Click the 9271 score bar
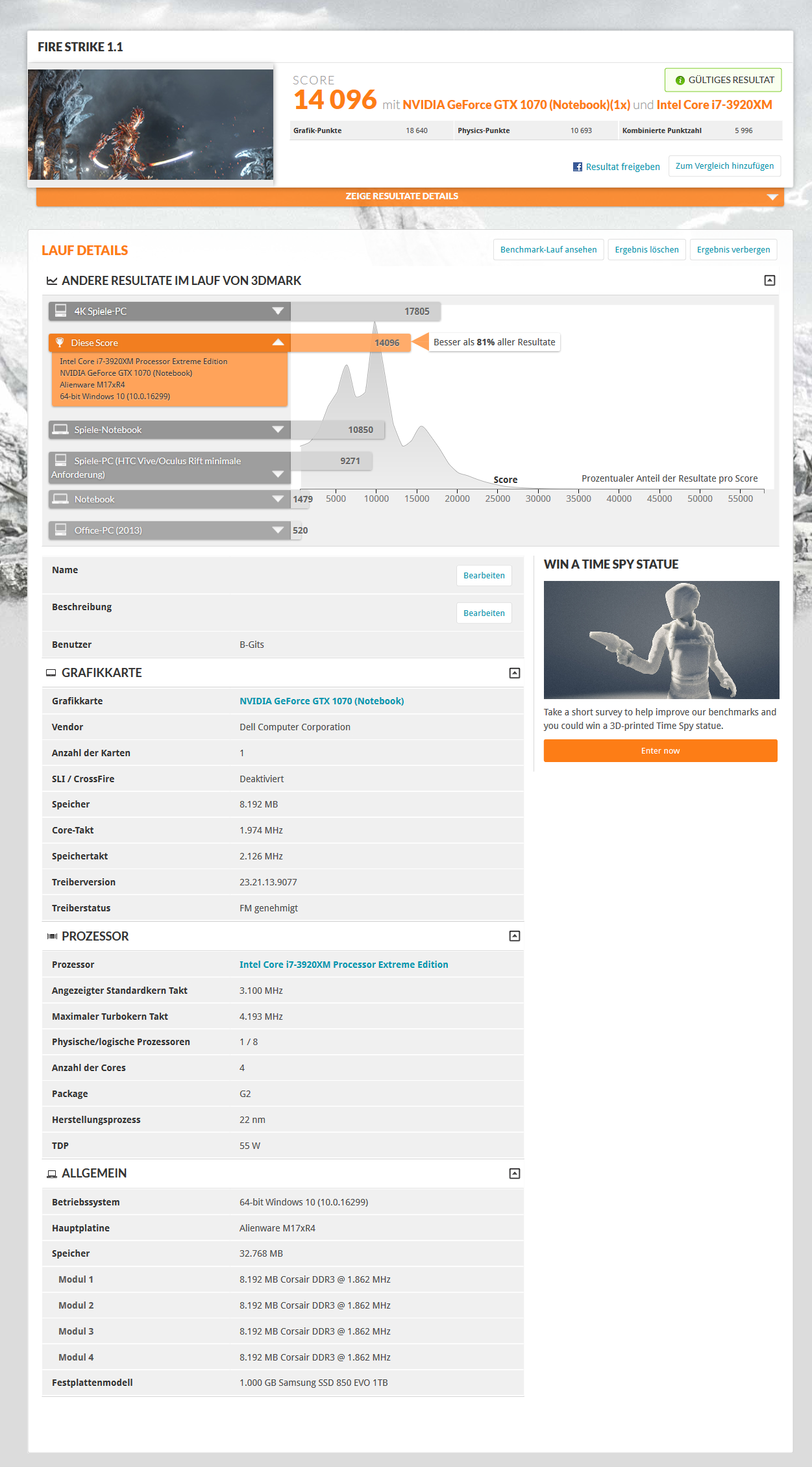812x1467 pixels. tap(331, 461)
